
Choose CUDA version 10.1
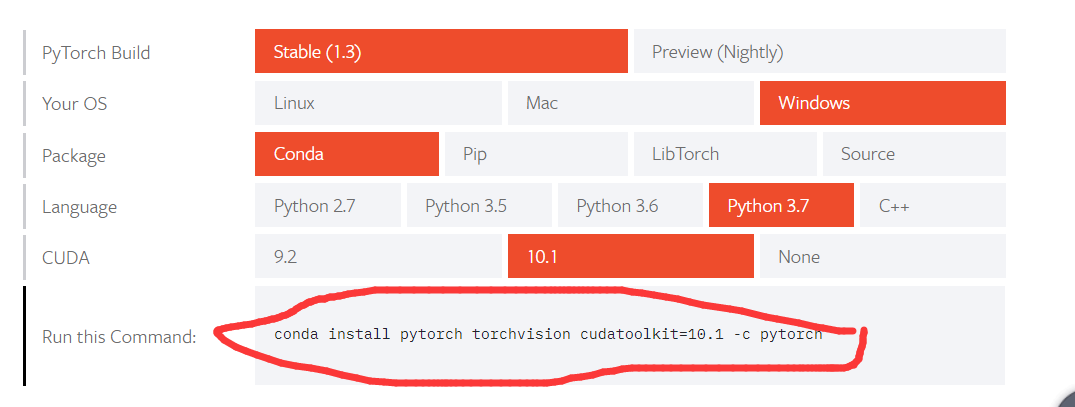[631, 256]
